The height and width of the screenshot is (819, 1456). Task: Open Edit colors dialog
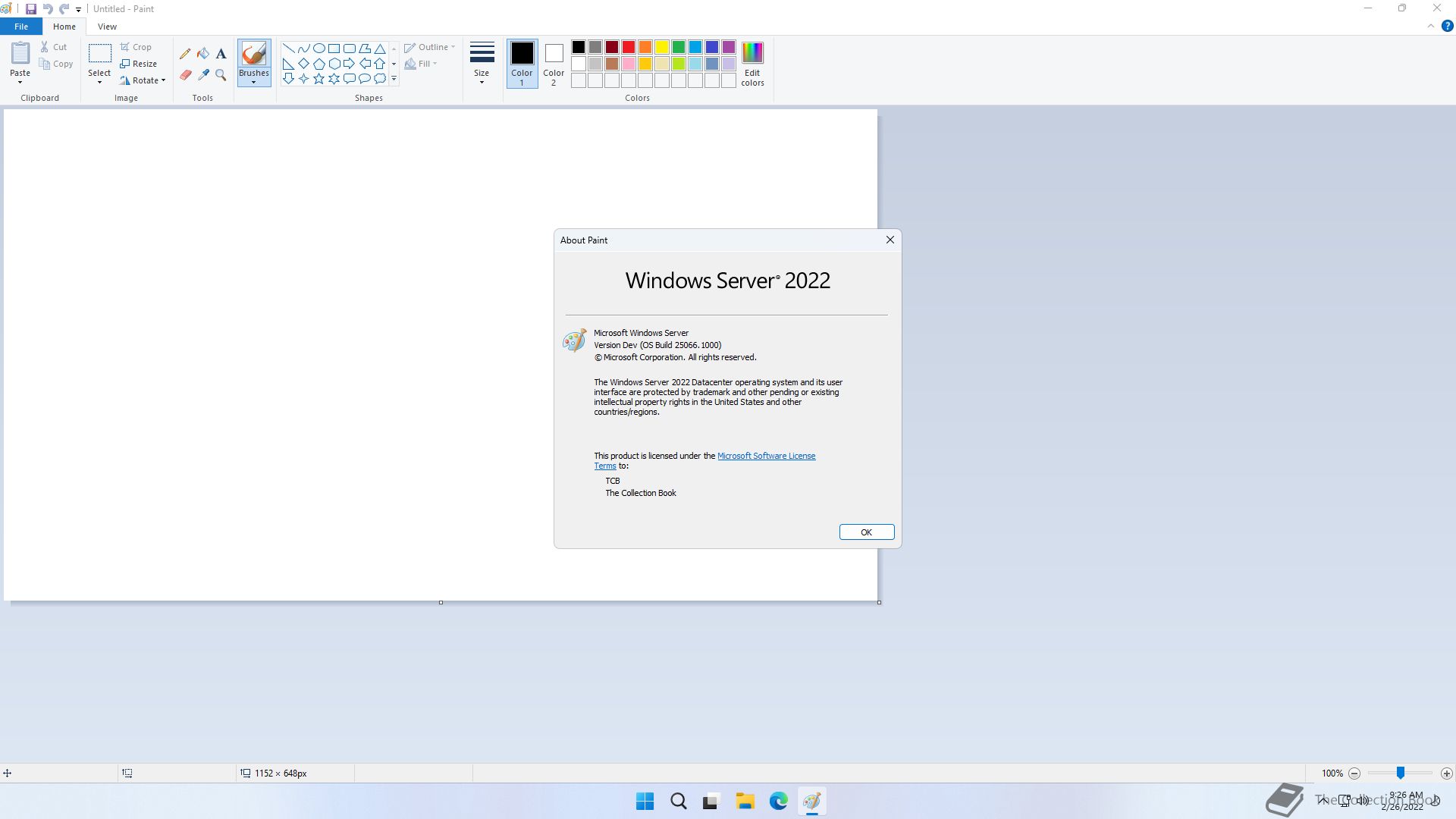pyautogui.click(x=752, y=64)
